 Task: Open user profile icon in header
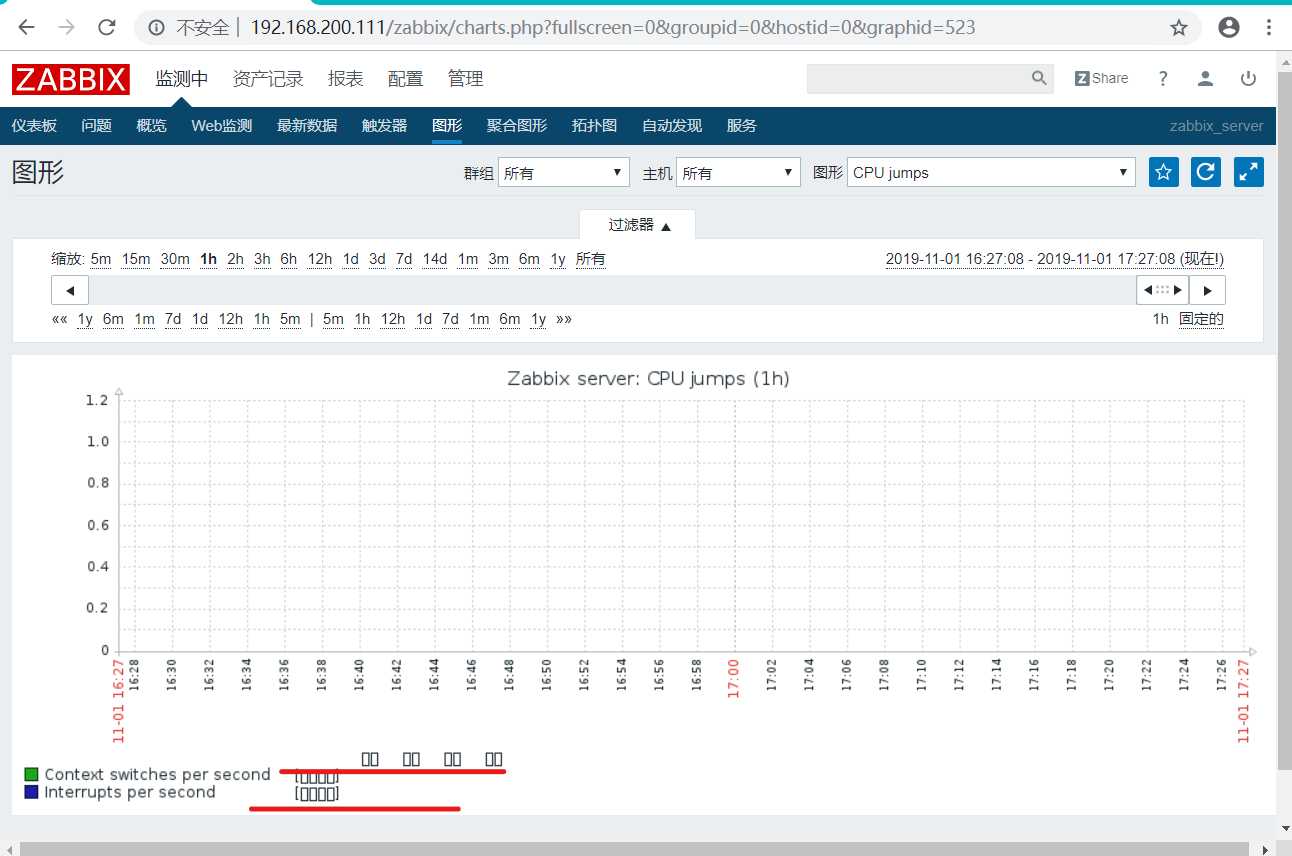tap(1206, 78)
